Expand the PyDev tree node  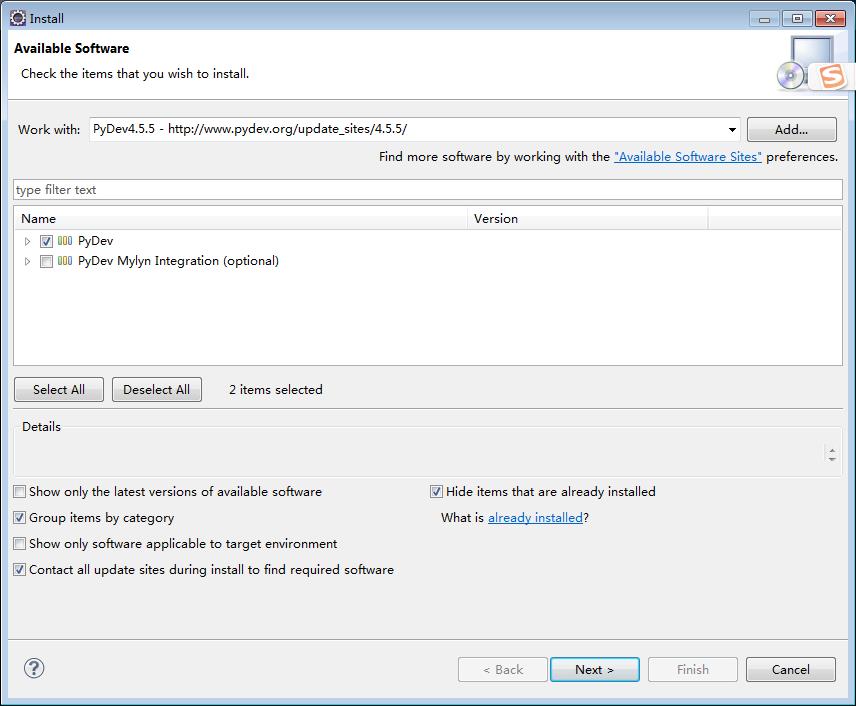27,241
